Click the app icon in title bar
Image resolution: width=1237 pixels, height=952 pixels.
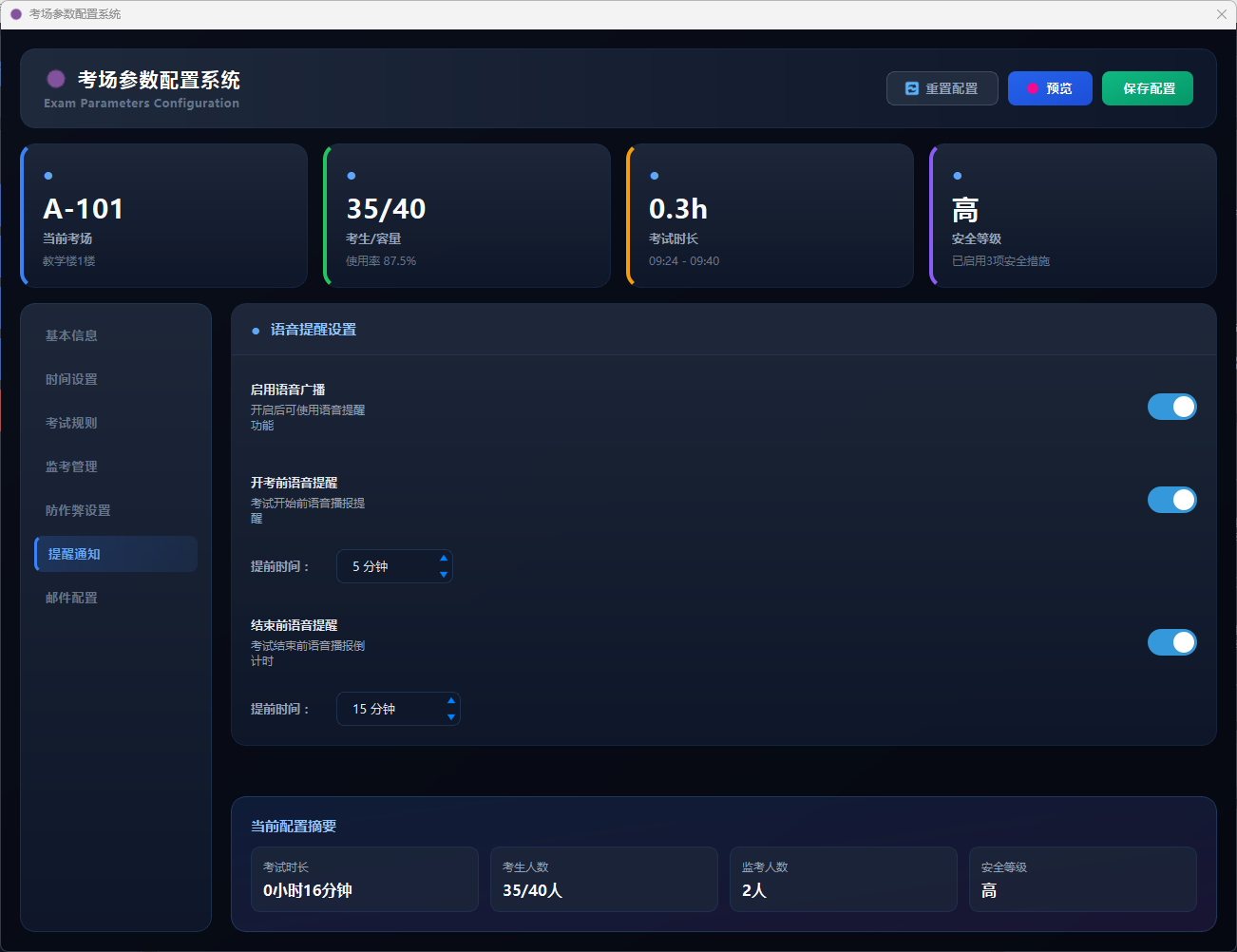pyautogui.click(x=15, y=14)
